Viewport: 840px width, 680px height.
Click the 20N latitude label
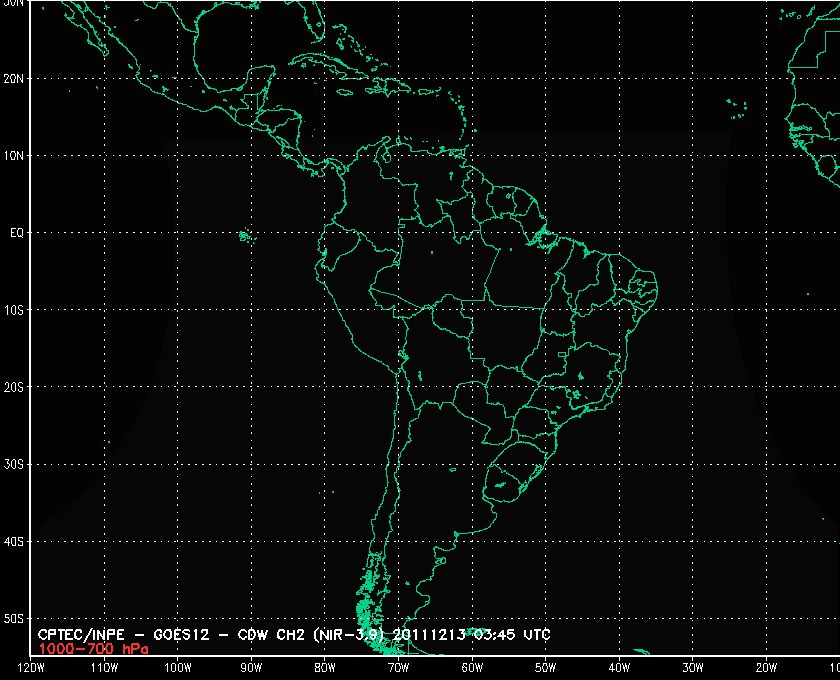(x=14, y=78)
